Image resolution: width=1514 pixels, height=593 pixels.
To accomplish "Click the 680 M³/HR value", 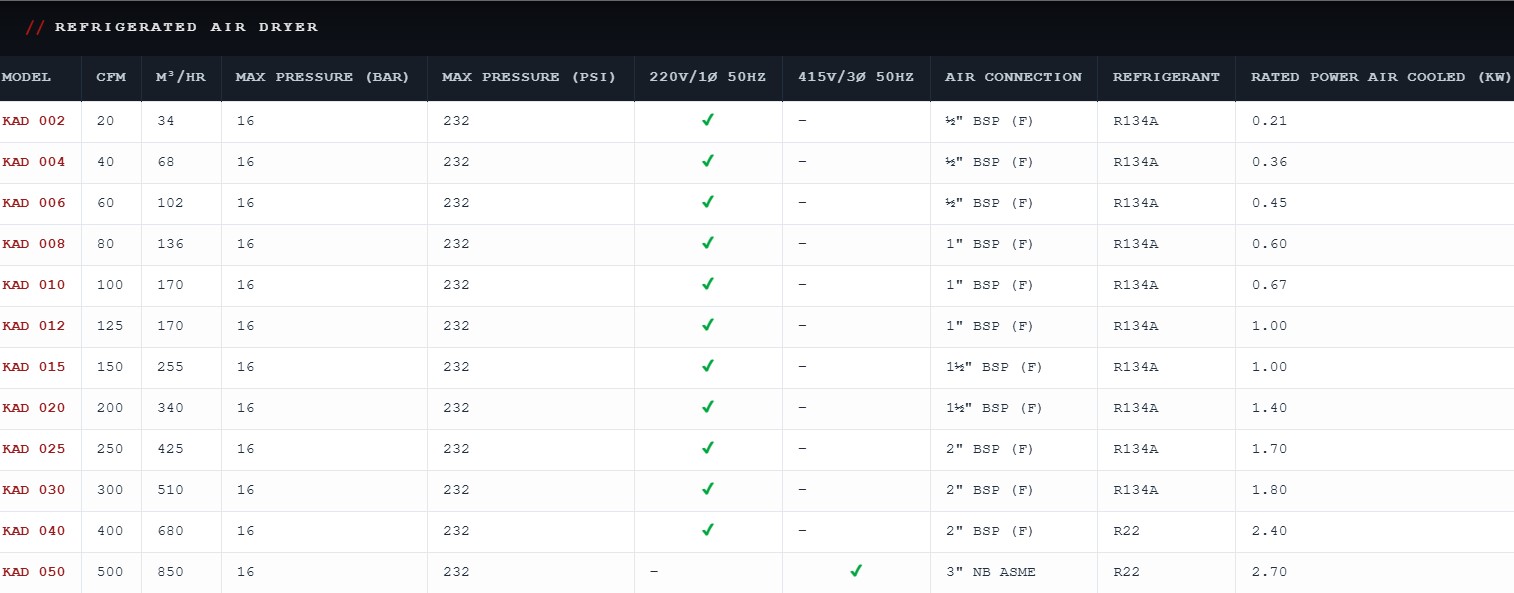I will [x=170, y=531].
